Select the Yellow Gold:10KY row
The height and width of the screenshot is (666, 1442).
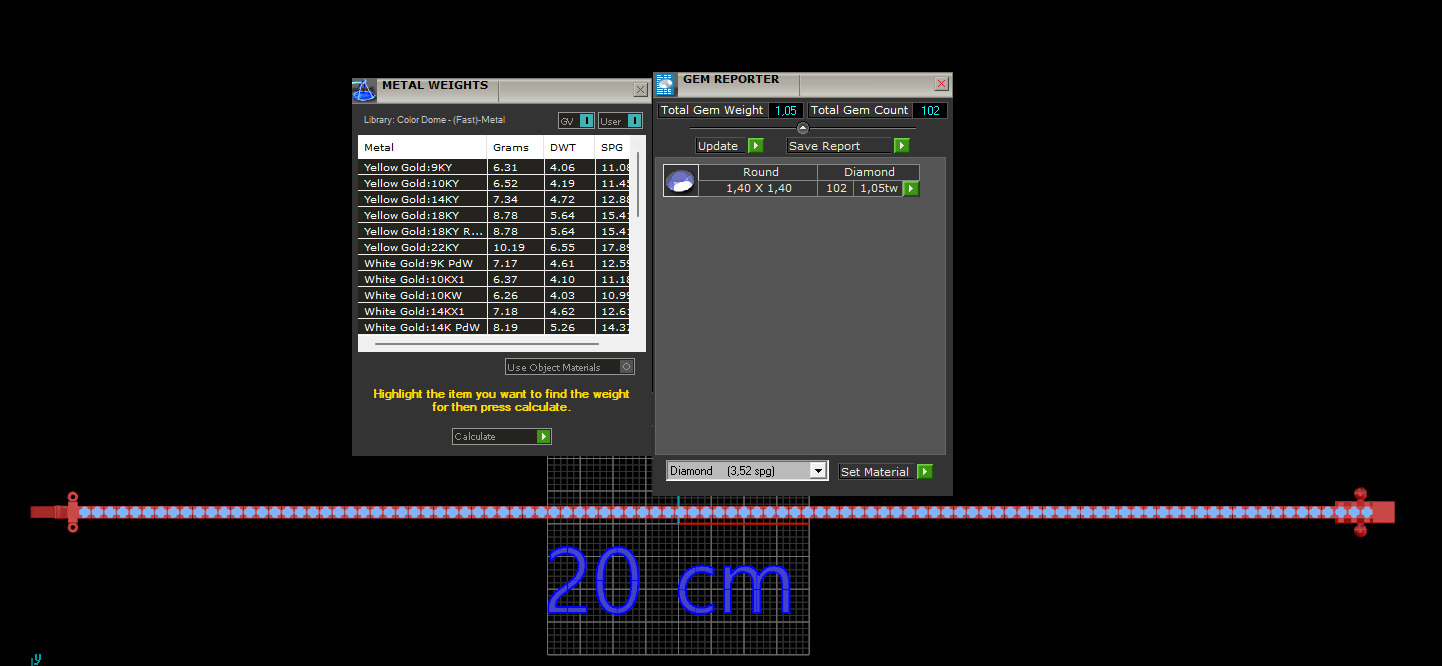494,183
